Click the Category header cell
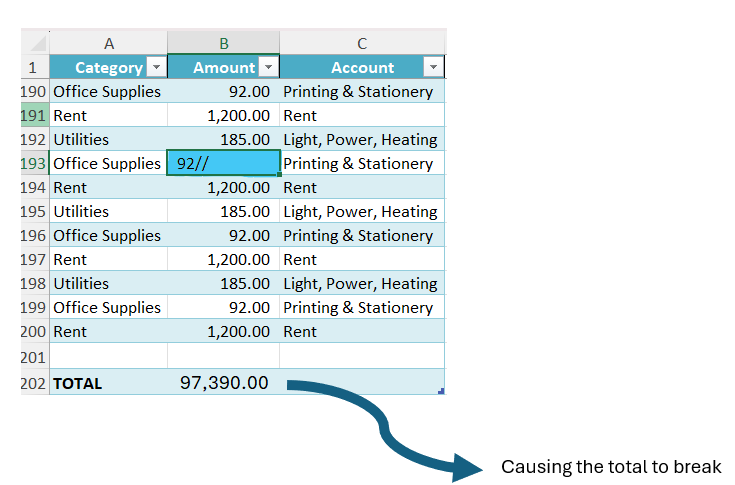The image size is (735, 485). [x=109, y=67]
